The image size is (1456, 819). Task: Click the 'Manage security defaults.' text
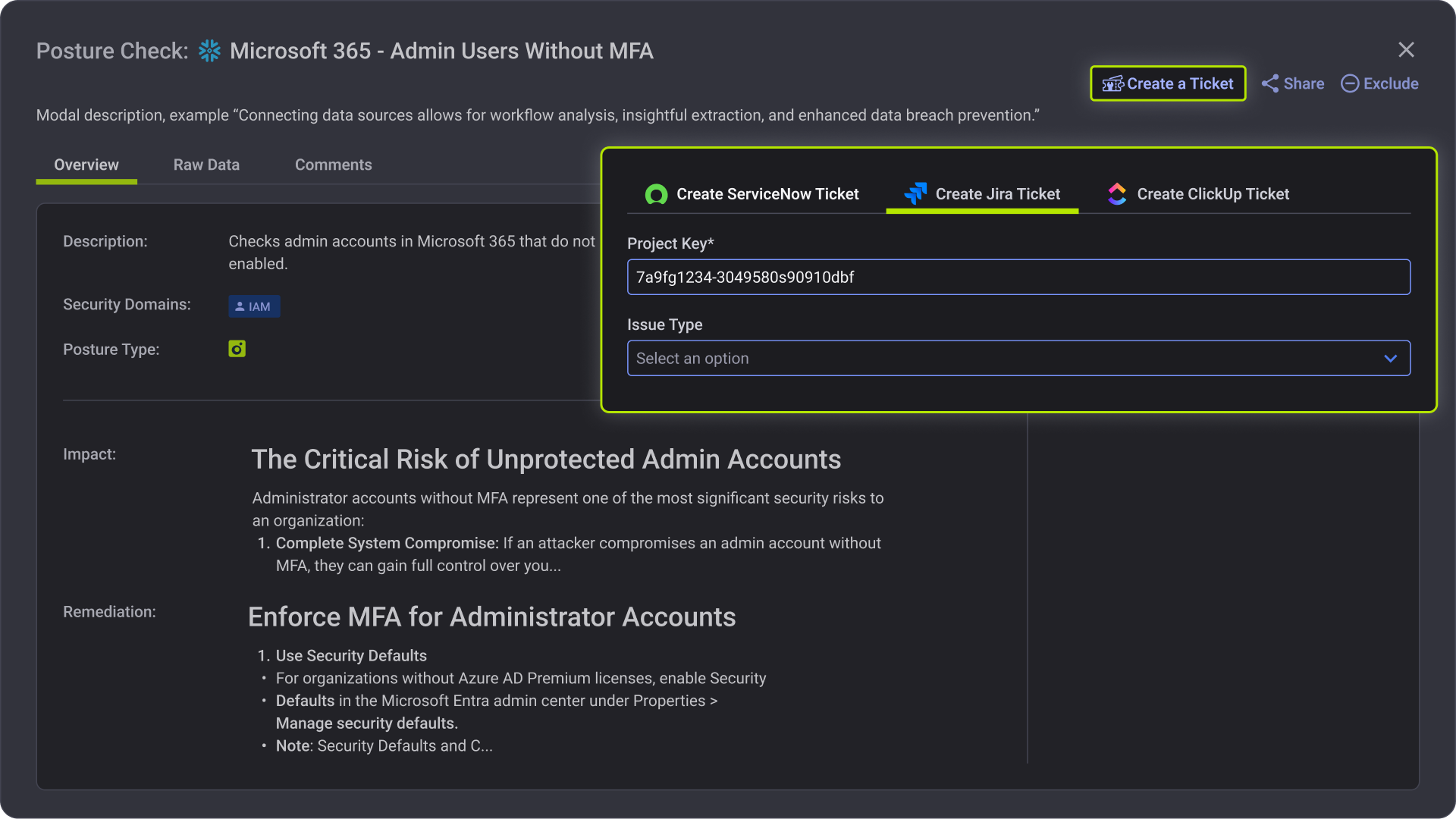pyautogui.click(x=367, y=723)
